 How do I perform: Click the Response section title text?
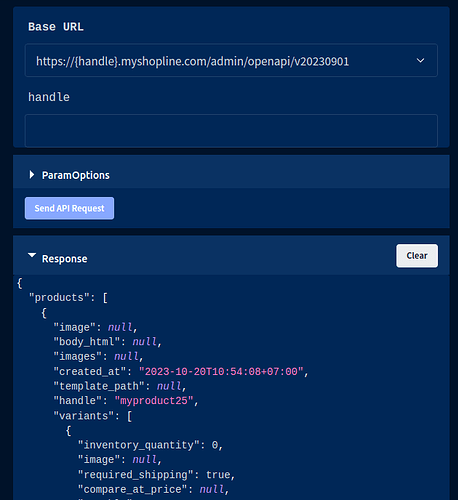point(65,259)
